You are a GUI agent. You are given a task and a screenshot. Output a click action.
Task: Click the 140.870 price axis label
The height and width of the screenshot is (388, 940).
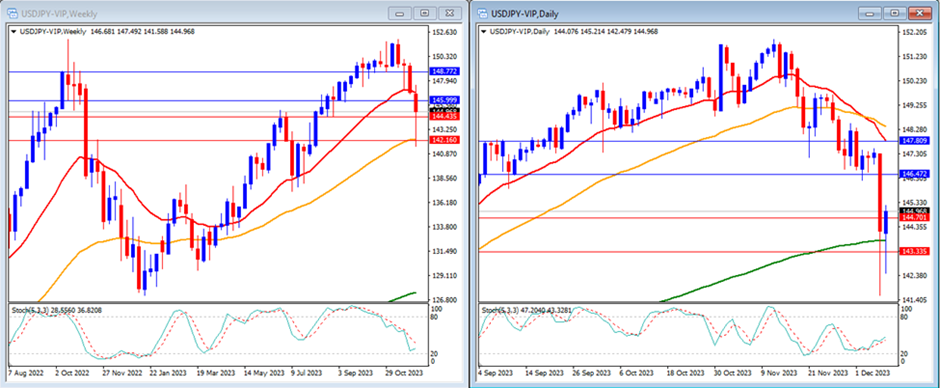tap(444, 154)
